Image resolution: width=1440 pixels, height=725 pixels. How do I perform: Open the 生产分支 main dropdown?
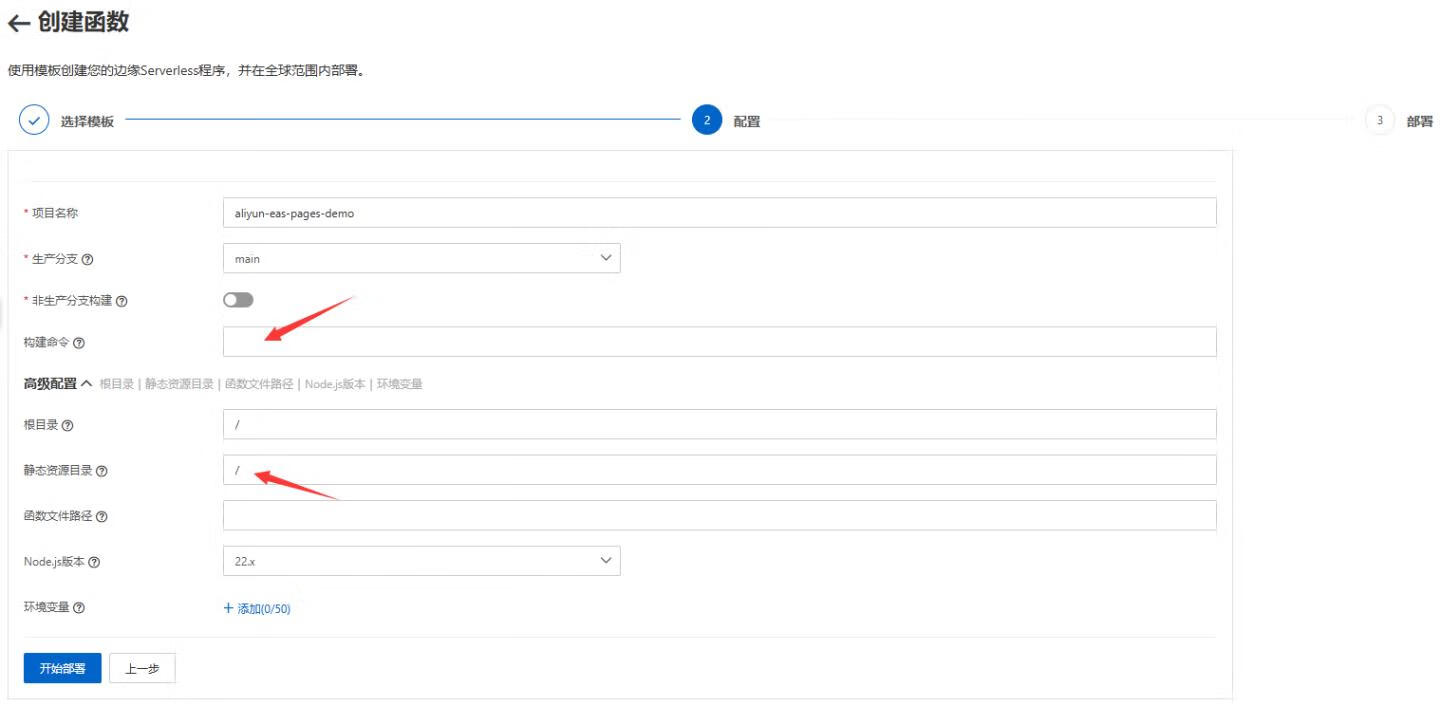[x=421, y=258]
